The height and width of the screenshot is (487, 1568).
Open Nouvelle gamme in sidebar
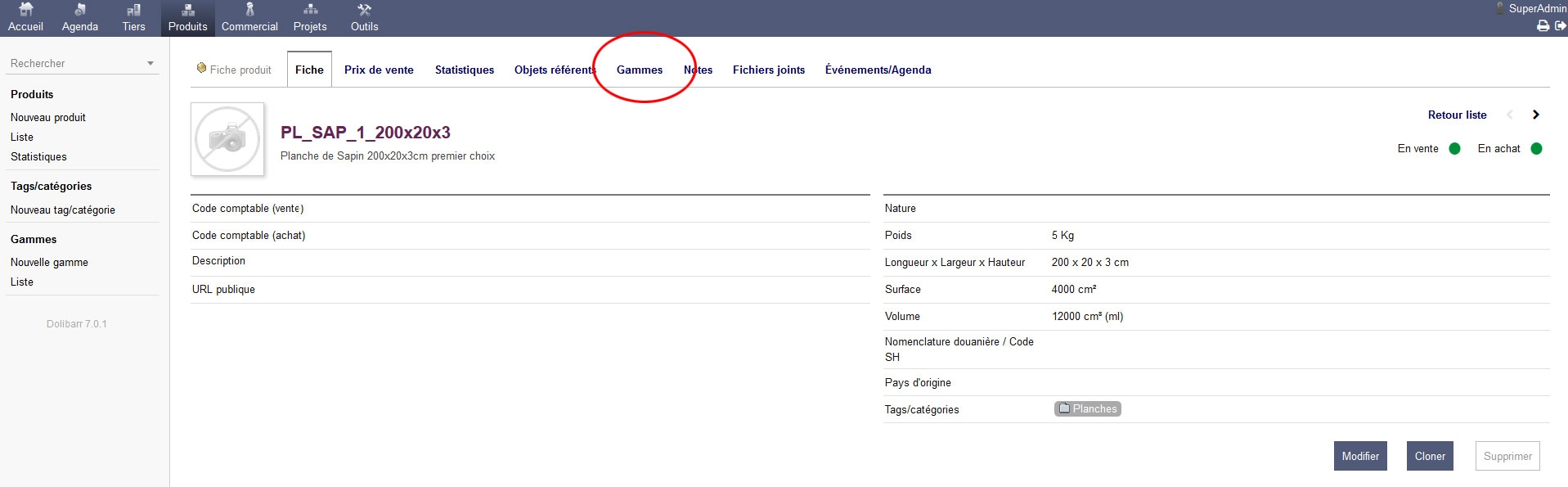click(x=49, y=262)
